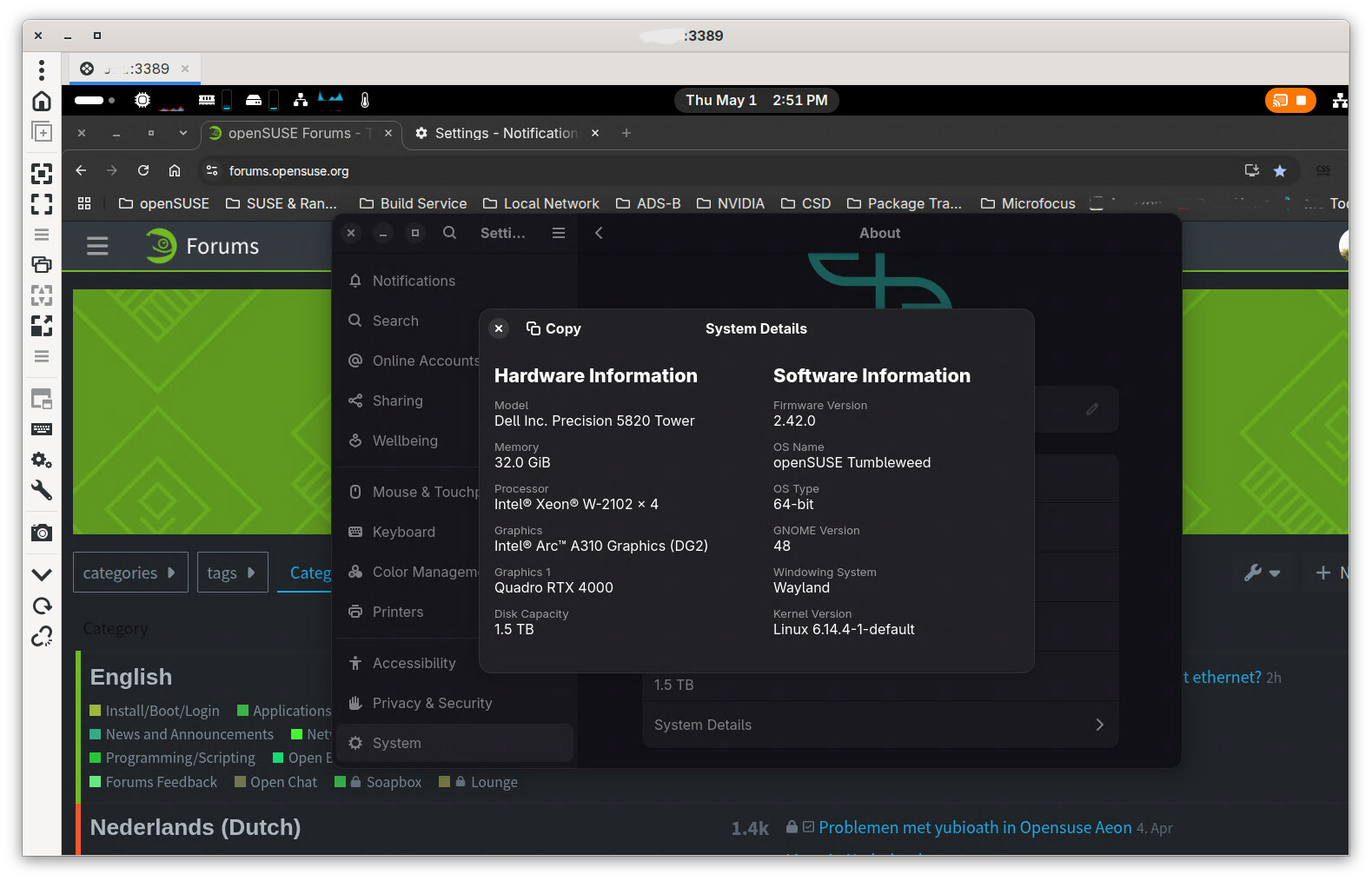Click the Remmina home icon in left toolbar
Screen dimensions: 1372x881
tap(41, 101)
